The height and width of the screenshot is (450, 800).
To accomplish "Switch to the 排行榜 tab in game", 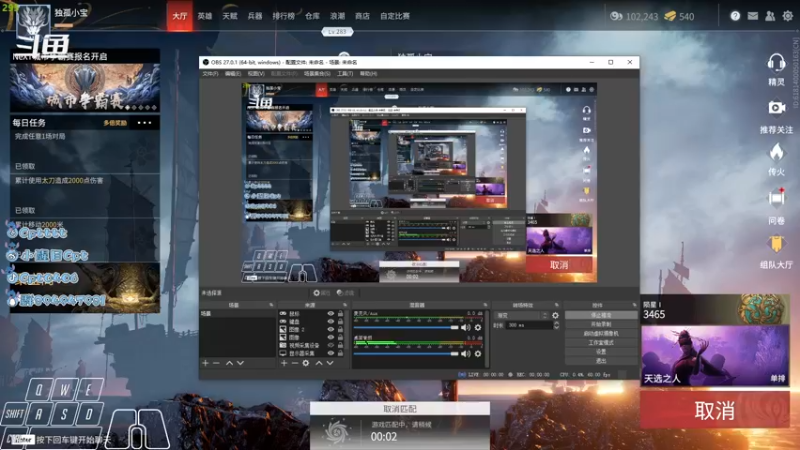I will coord(284,16).
